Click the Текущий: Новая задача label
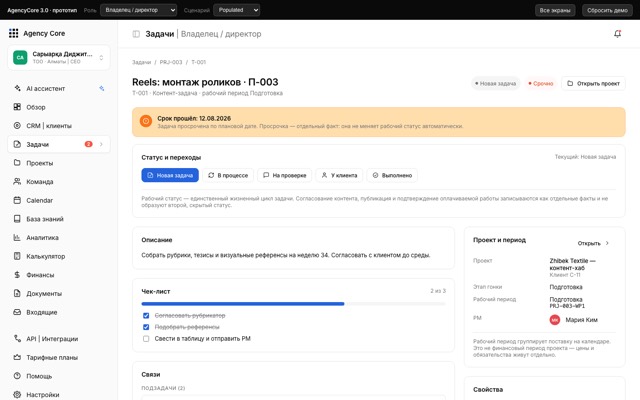Viewport: 640px width, 400px height. 585,157
